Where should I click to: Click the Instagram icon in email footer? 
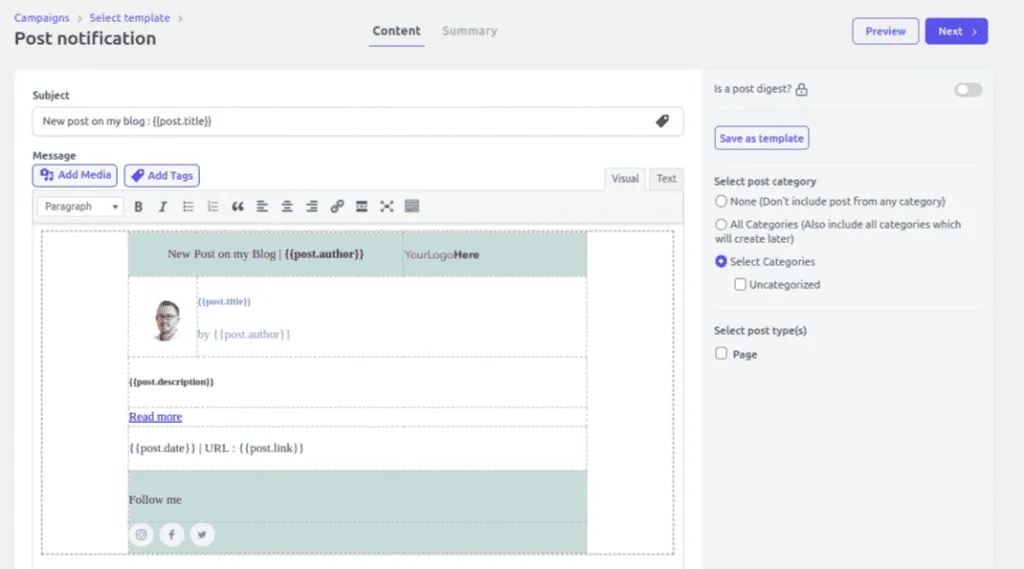coord(141,534)
